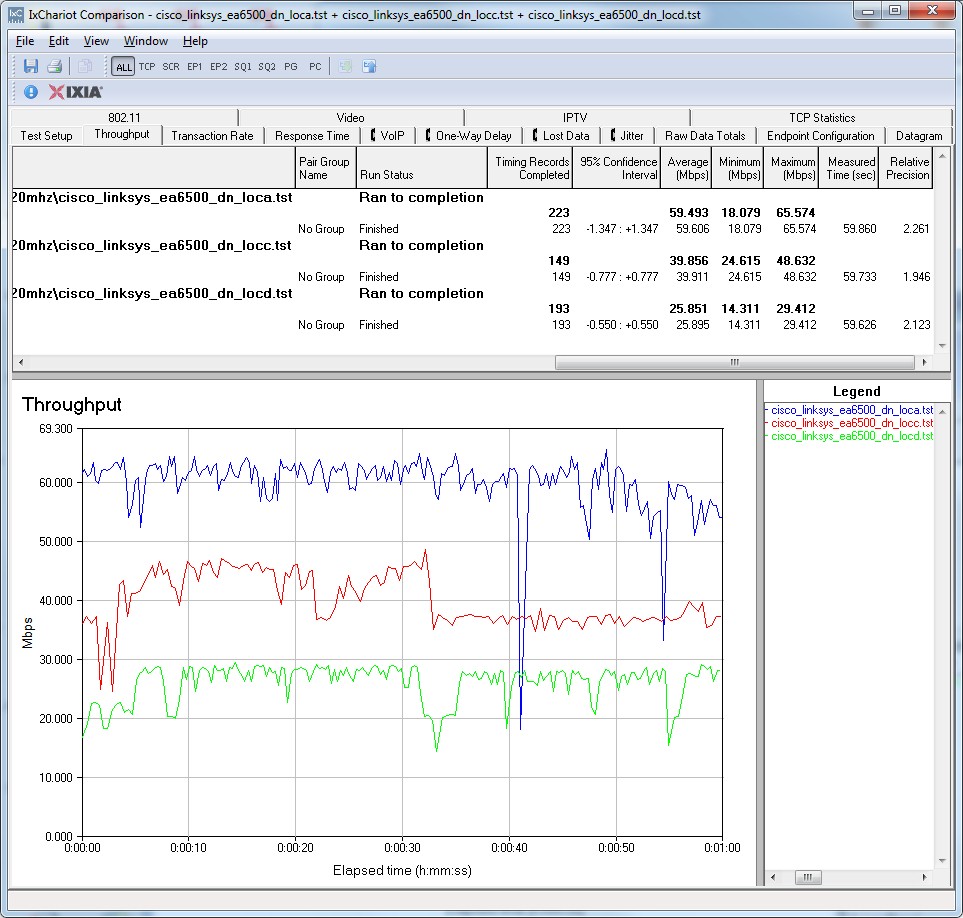Select the Throughput tab

(122, 134)
